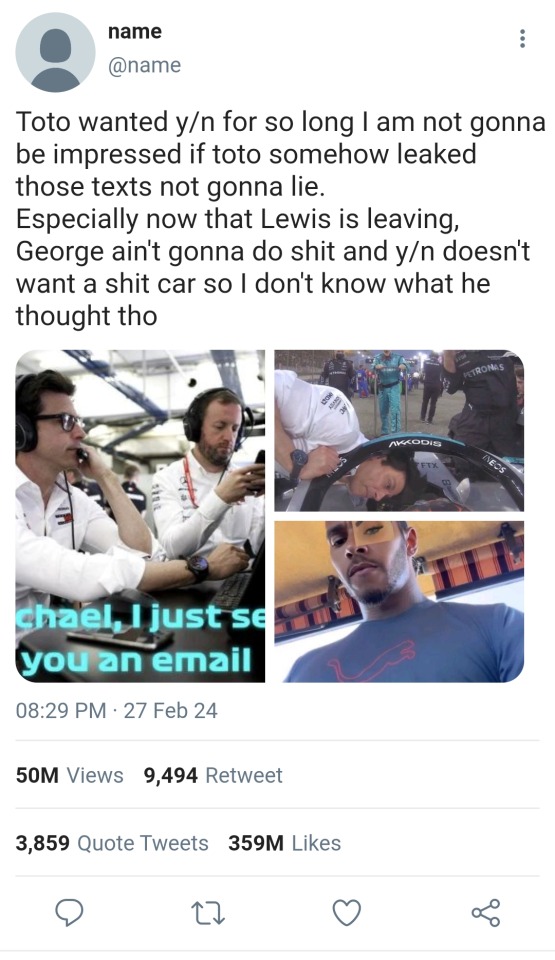View photo of two men in headsets
Image resolution: width=555 pixels, height=960 pixels.
(x=140, y=516)
